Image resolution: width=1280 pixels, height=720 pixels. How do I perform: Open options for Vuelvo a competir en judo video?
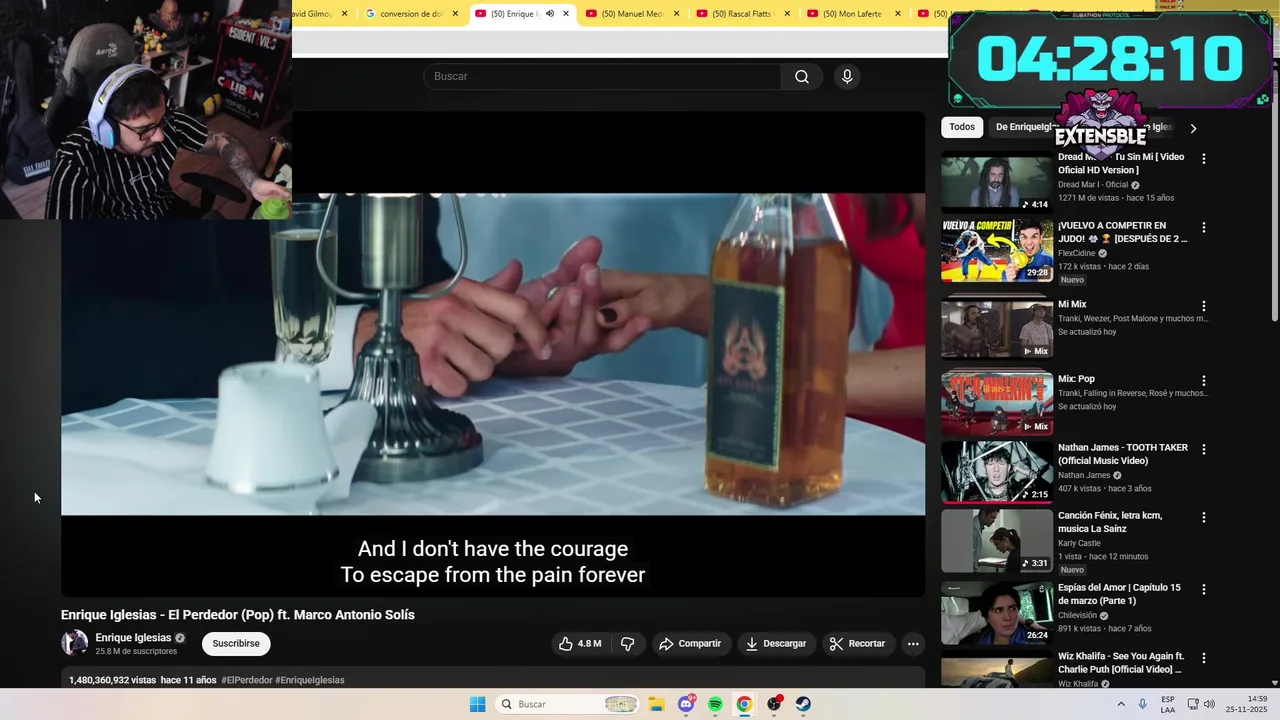[1204, 228]
